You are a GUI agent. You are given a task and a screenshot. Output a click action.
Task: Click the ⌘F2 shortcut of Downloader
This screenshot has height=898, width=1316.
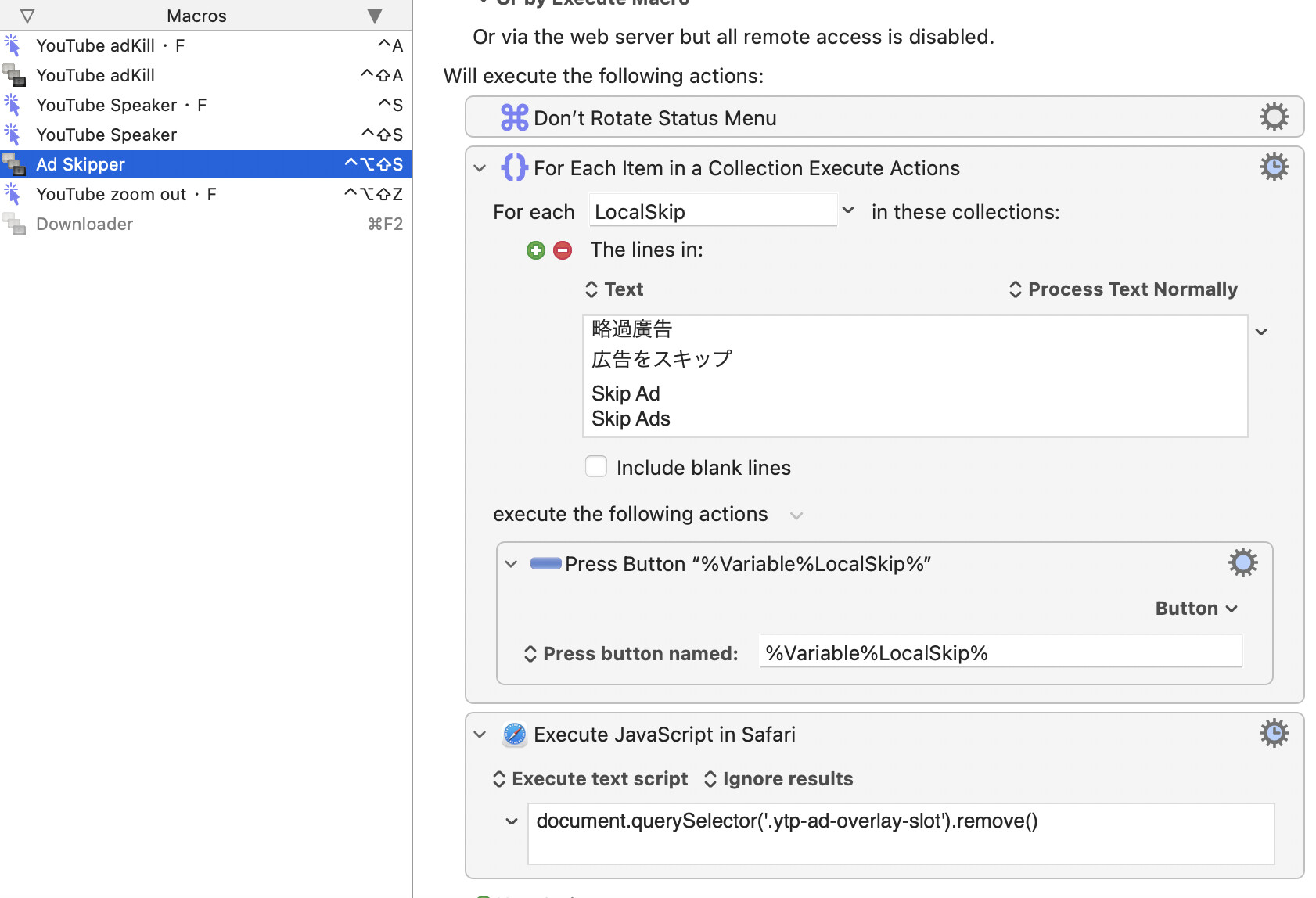(385, 224)
